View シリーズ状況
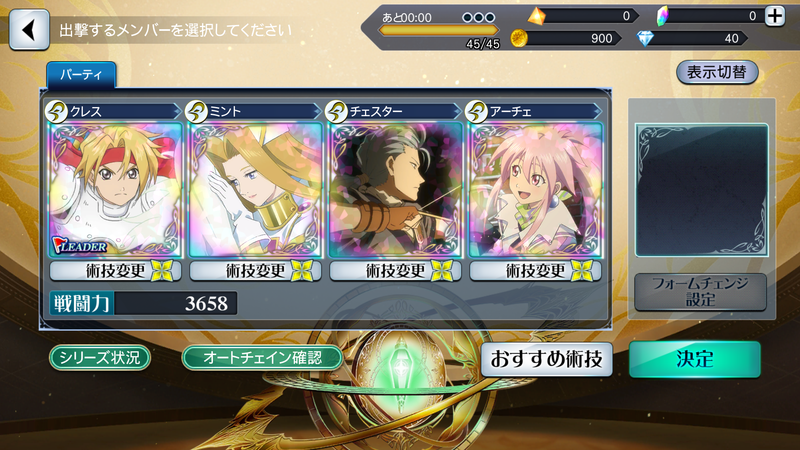Viewport: 800px width, 450px height. pyautogui.click(x=100, y=358)
